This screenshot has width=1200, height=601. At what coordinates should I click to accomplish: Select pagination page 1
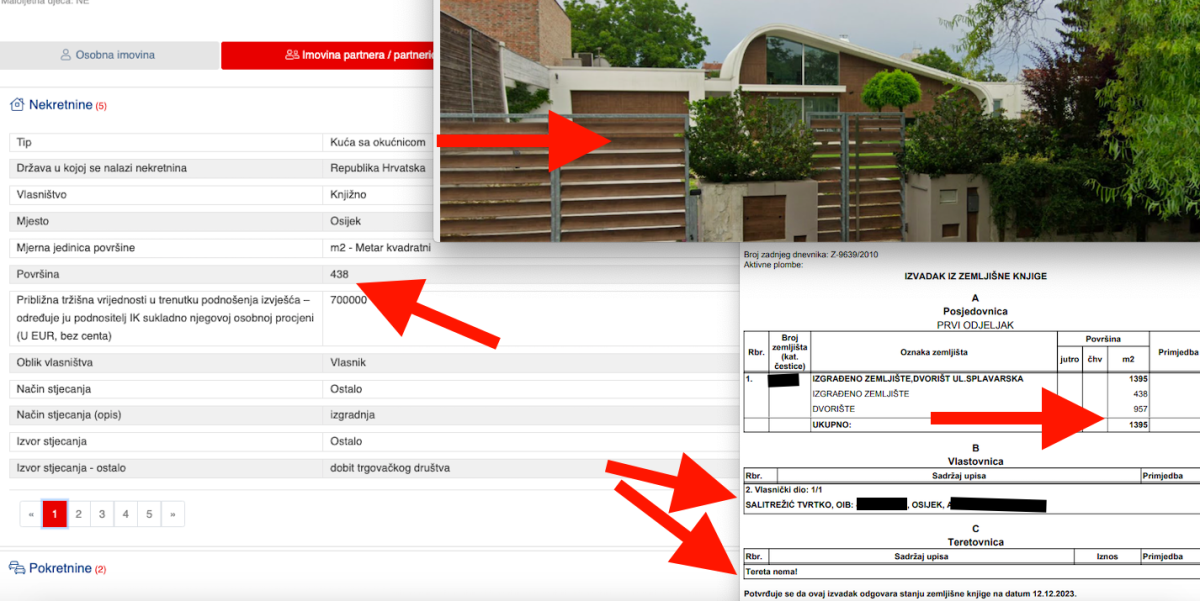pos(54,514)
